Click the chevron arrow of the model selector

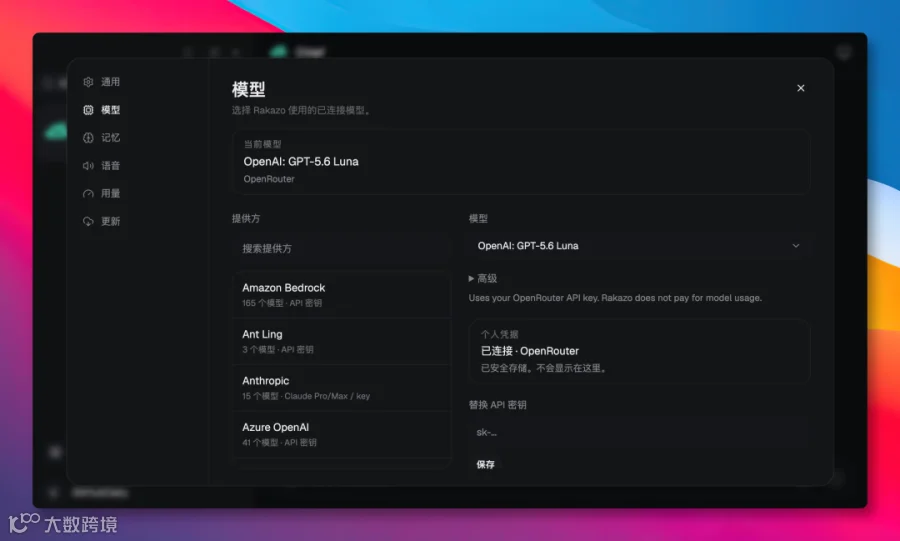click(796, 246)
